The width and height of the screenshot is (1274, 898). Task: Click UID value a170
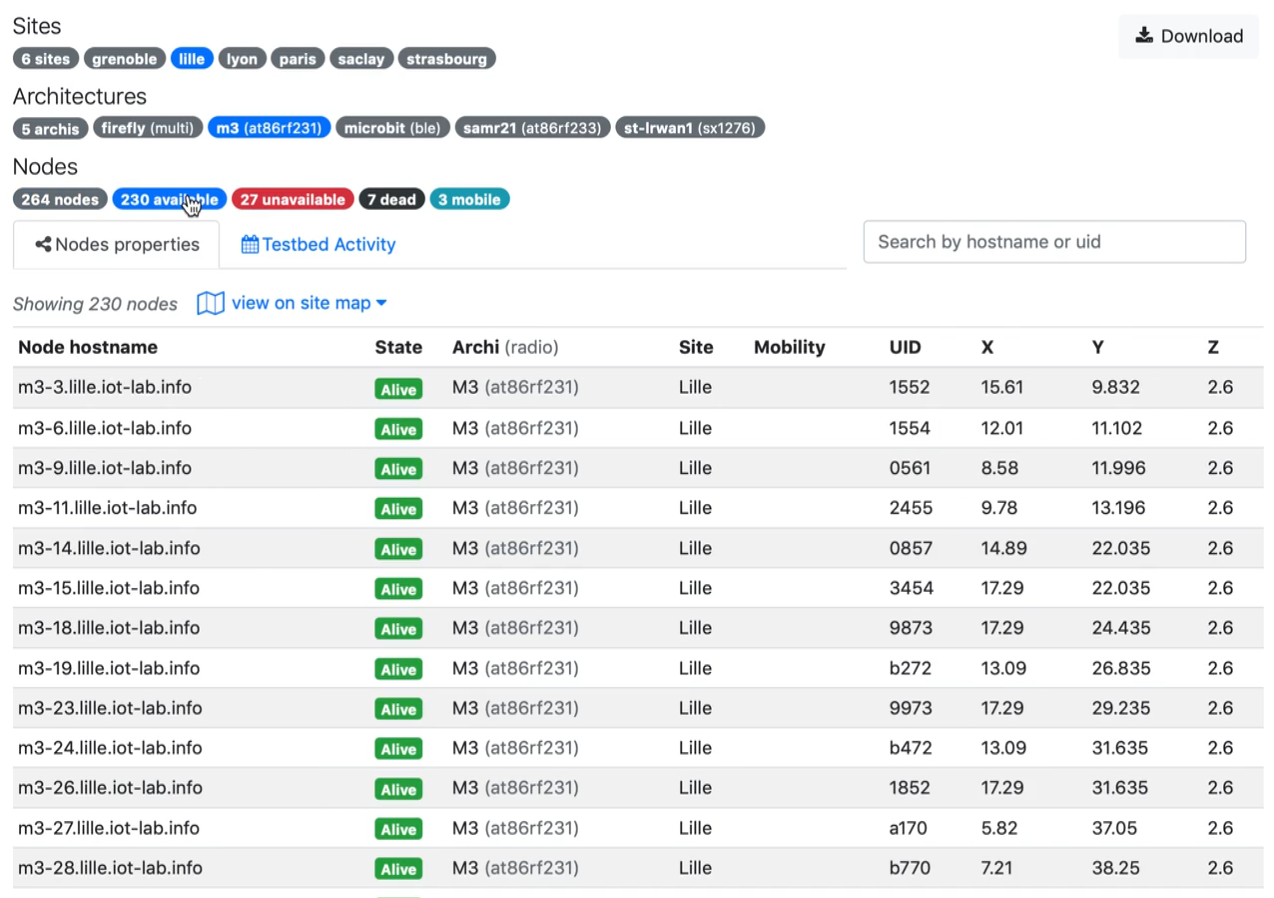(909, 828)
